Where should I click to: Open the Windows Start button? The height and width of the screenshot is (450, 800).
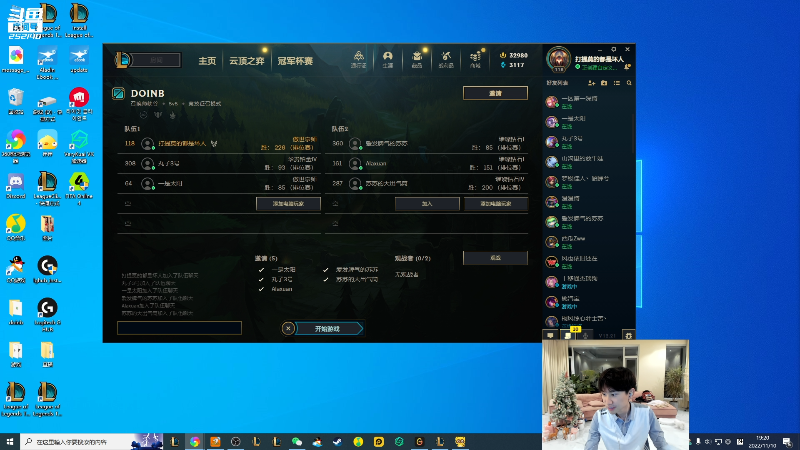(10, 441)
